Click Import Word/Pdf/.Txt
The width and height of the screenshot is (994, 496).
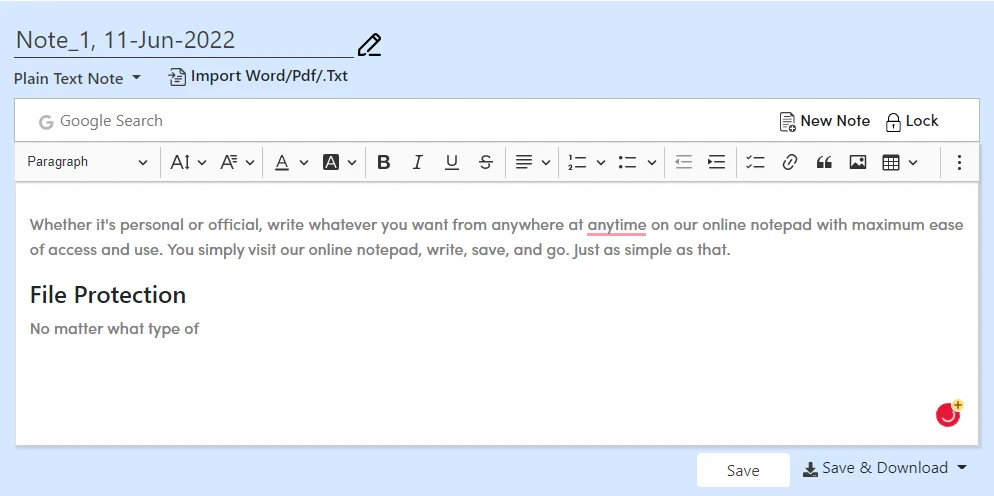258,76
